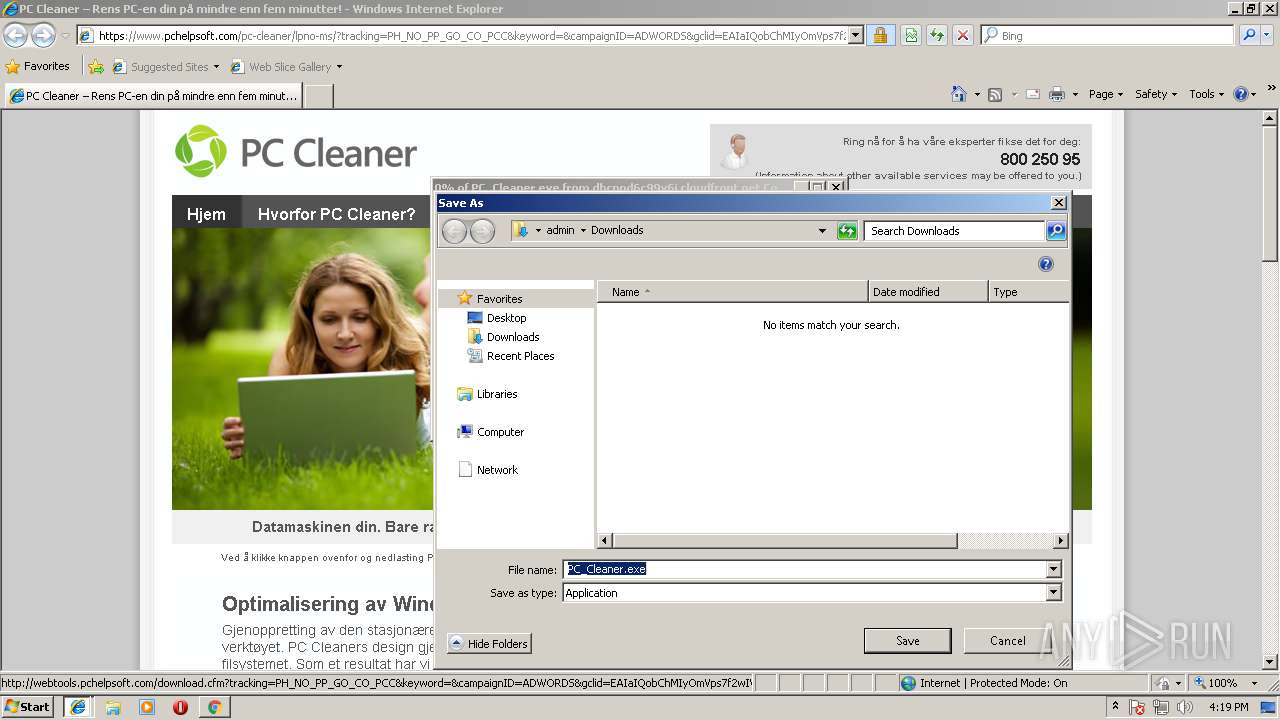
Task: Click the IE Help question mark icon
Action: (x=1241, y=94)
